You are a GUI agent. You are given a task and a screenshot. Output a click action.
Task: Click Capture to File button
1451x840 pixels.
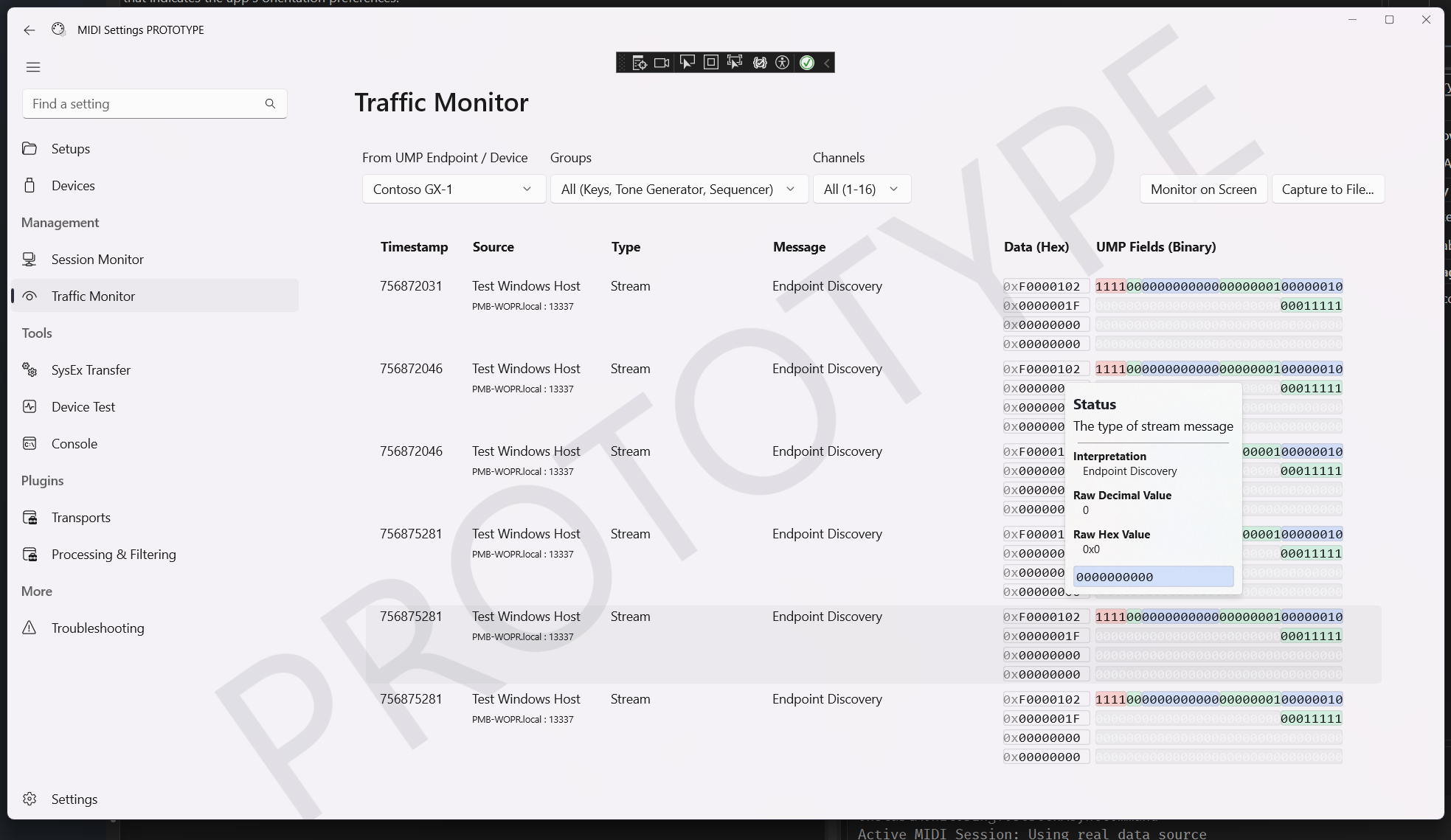(x=1327, y=190)
